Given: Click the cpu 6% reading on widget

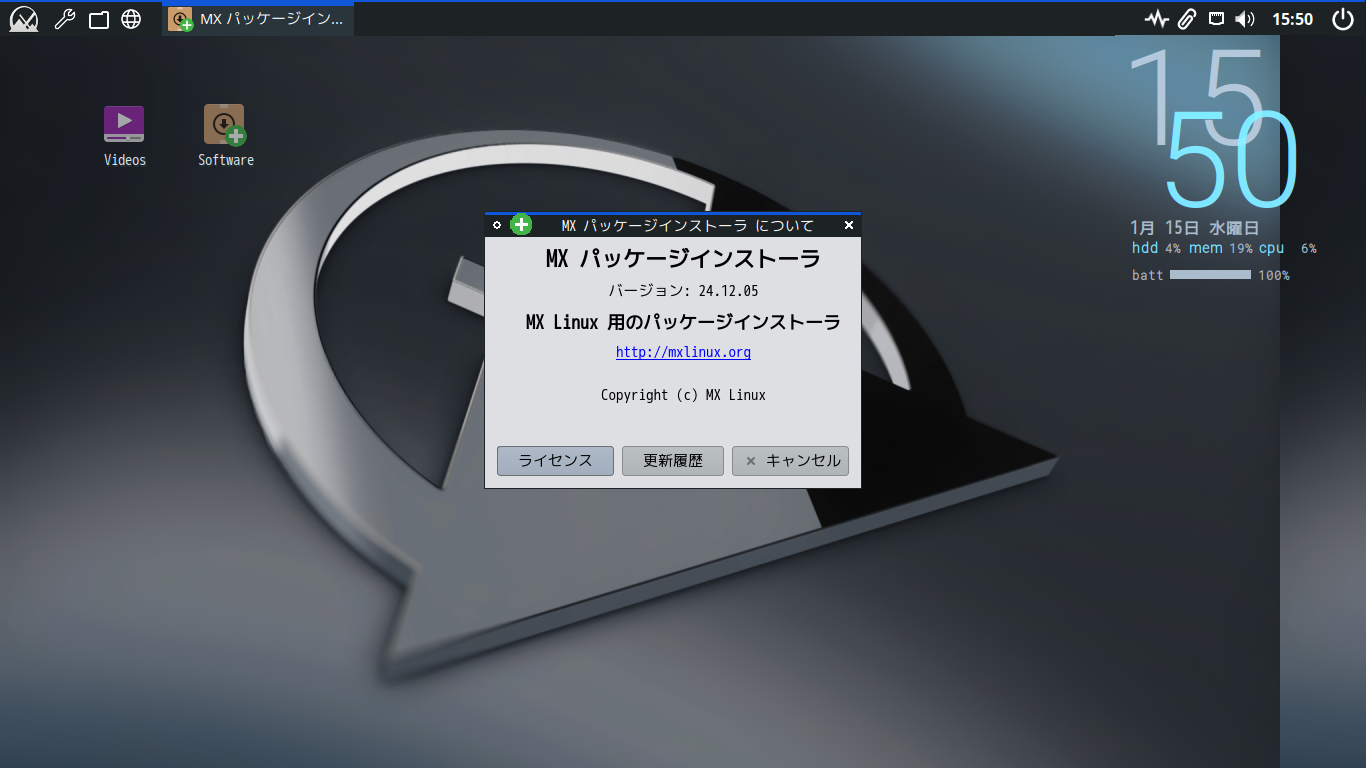Looking at the screenshot, I should point(1288,248).
